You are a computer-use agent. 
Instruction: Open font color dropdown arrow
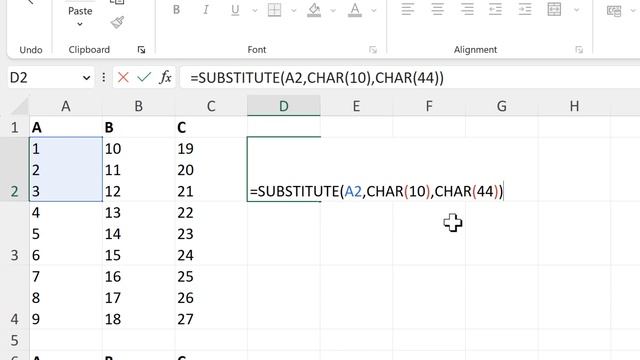coord(373,10)
